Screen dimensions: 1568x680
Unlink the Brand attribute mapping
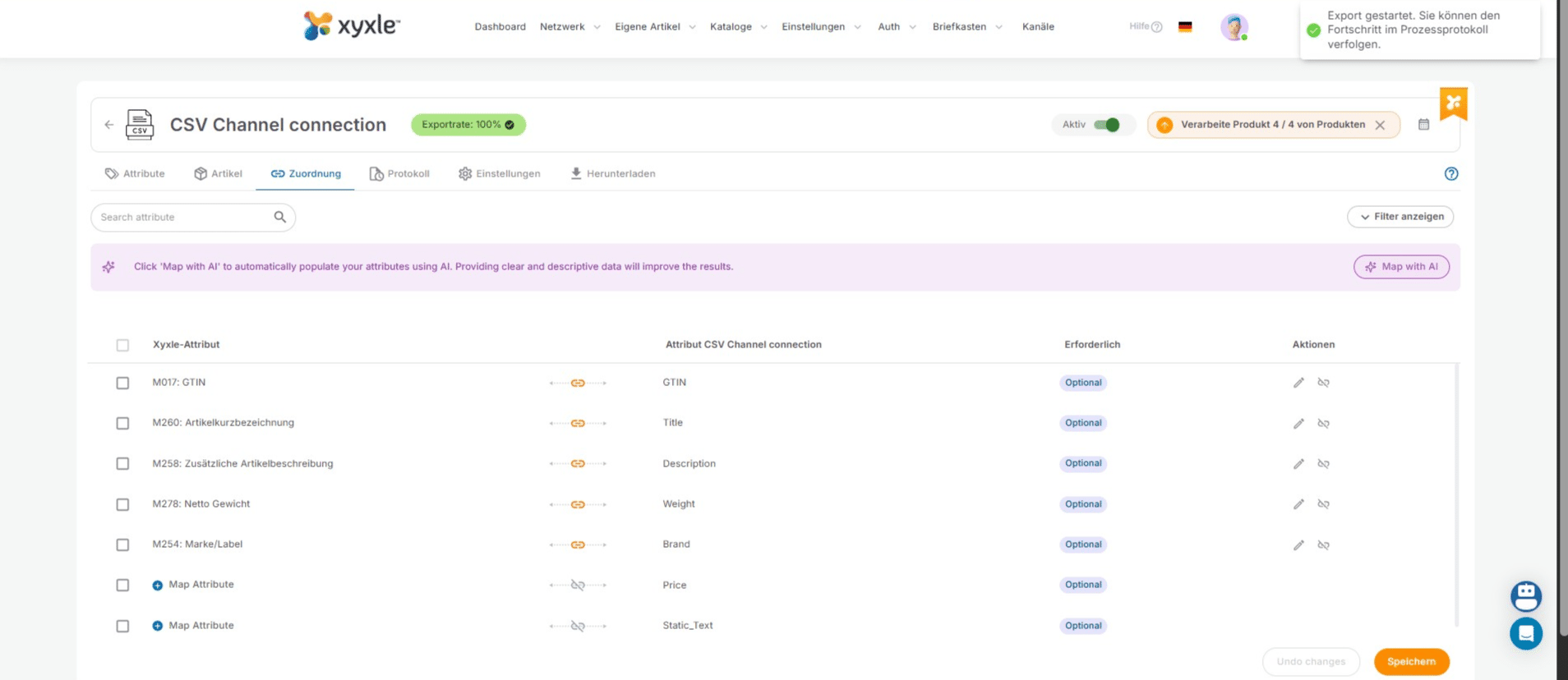[1323, 544]
